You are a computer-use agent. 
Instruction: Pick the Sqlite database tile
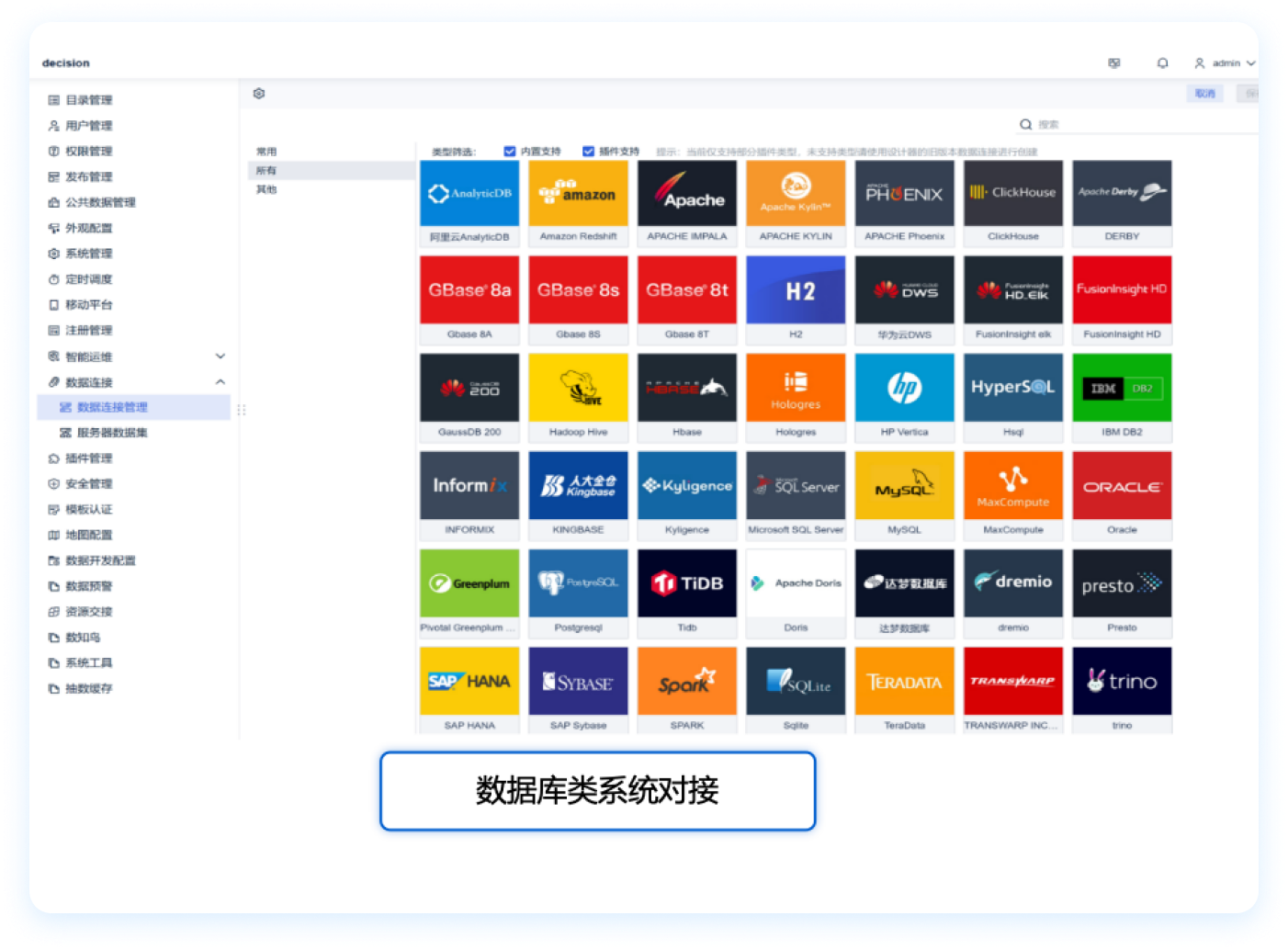click(x=796, y=690)
